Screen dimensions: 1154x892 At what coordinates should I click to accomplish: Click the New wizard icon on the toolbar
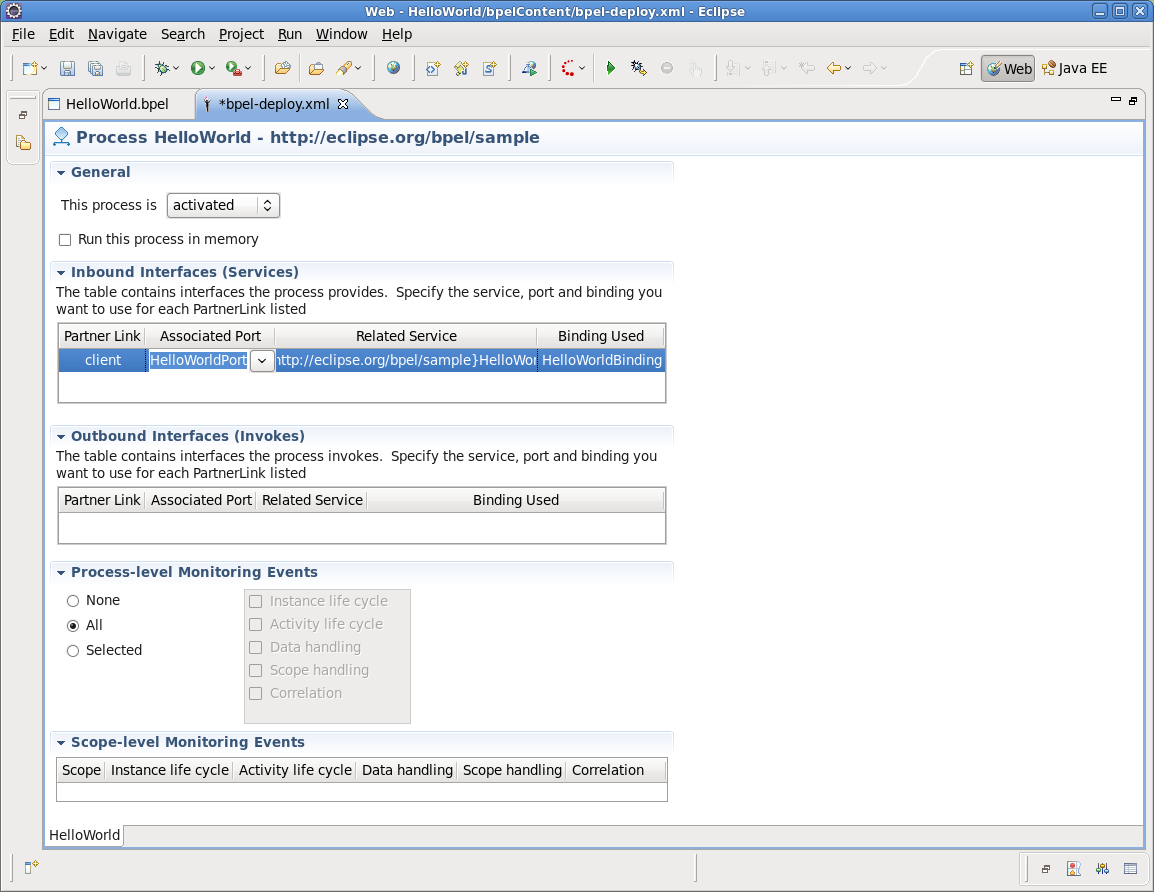[x=29, y=68]
